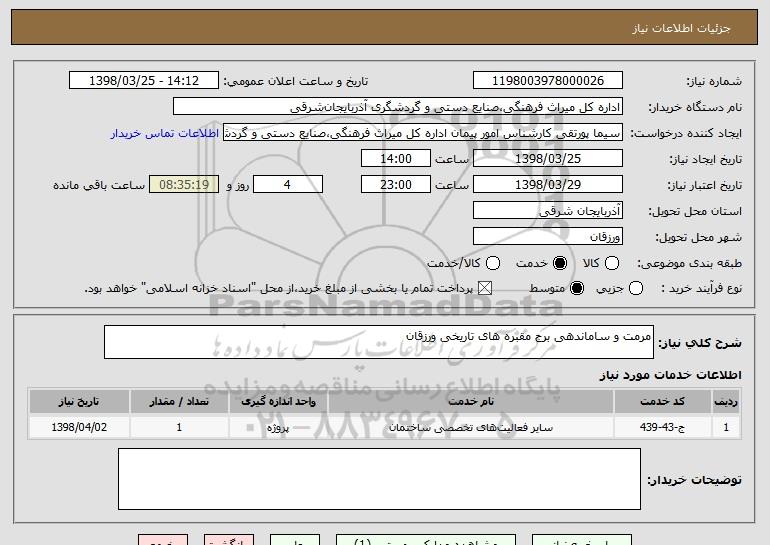Click the remaining days field showing 4
Screen dimensions: 770x545
click(x=288, y=185)
